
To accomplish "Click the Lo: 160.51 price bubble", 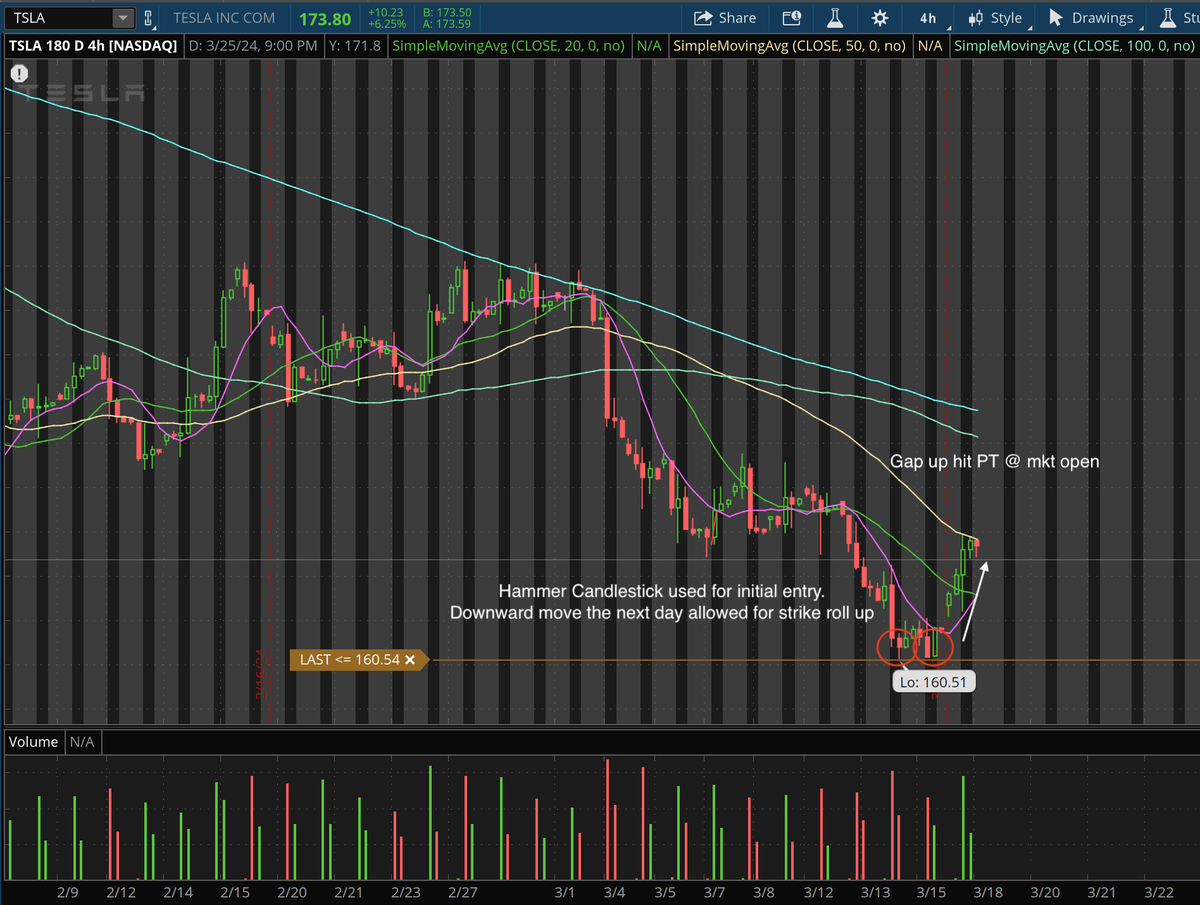I will 935,681.
